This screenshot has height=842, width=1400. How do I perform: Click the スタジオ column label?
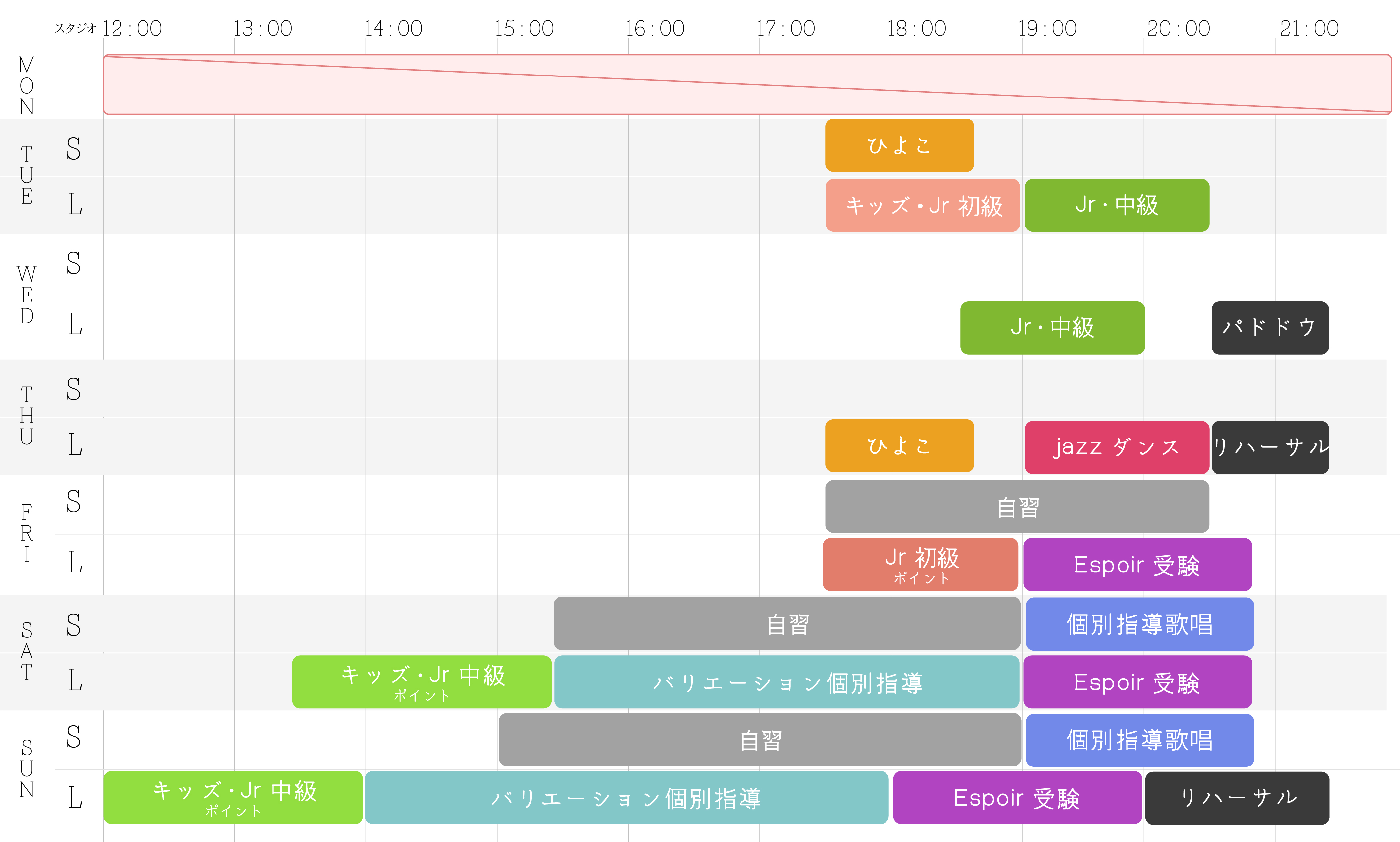[x=76, y=28]
